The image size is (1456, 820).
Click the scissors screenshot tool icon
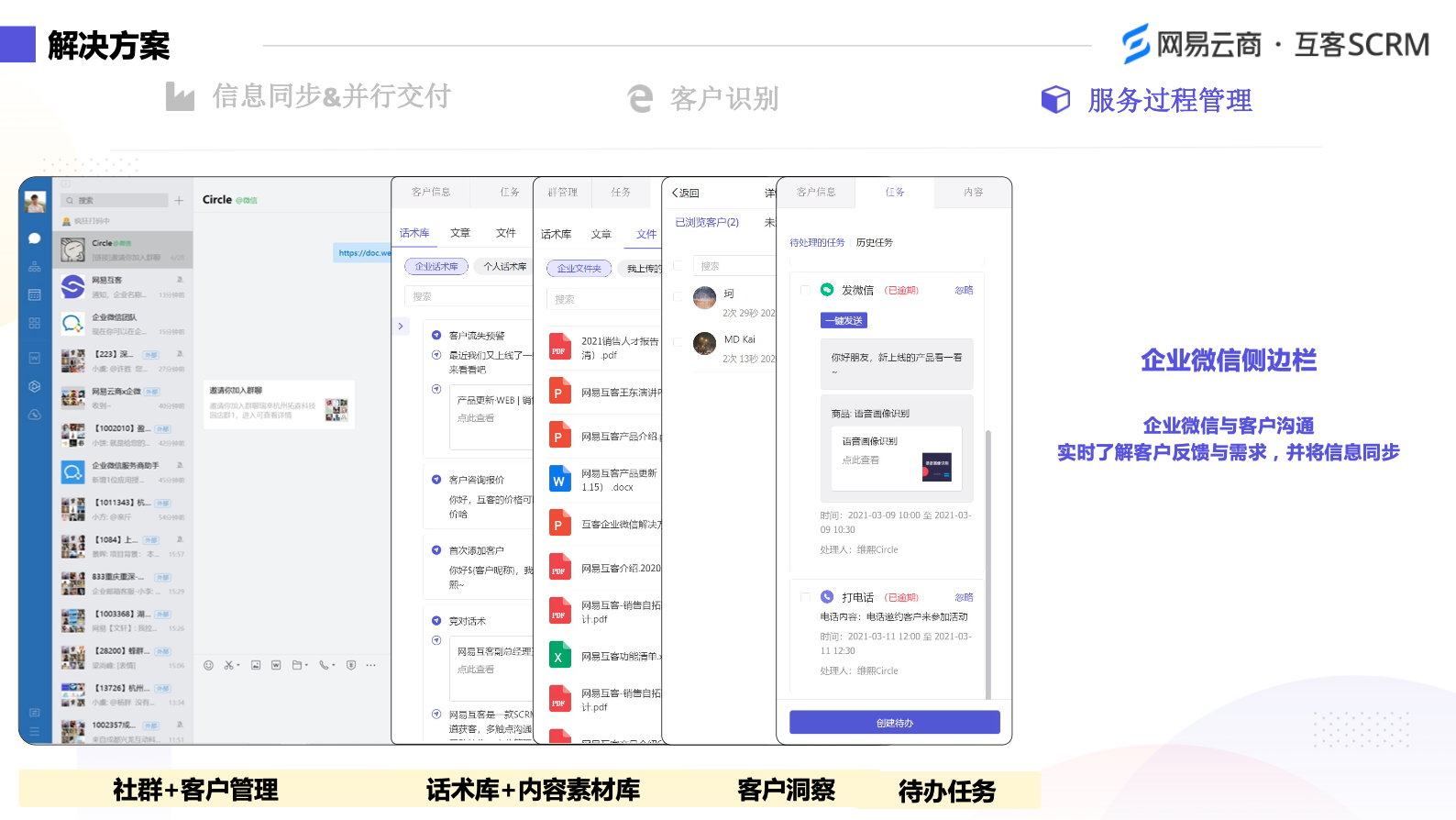click(229, 665)
